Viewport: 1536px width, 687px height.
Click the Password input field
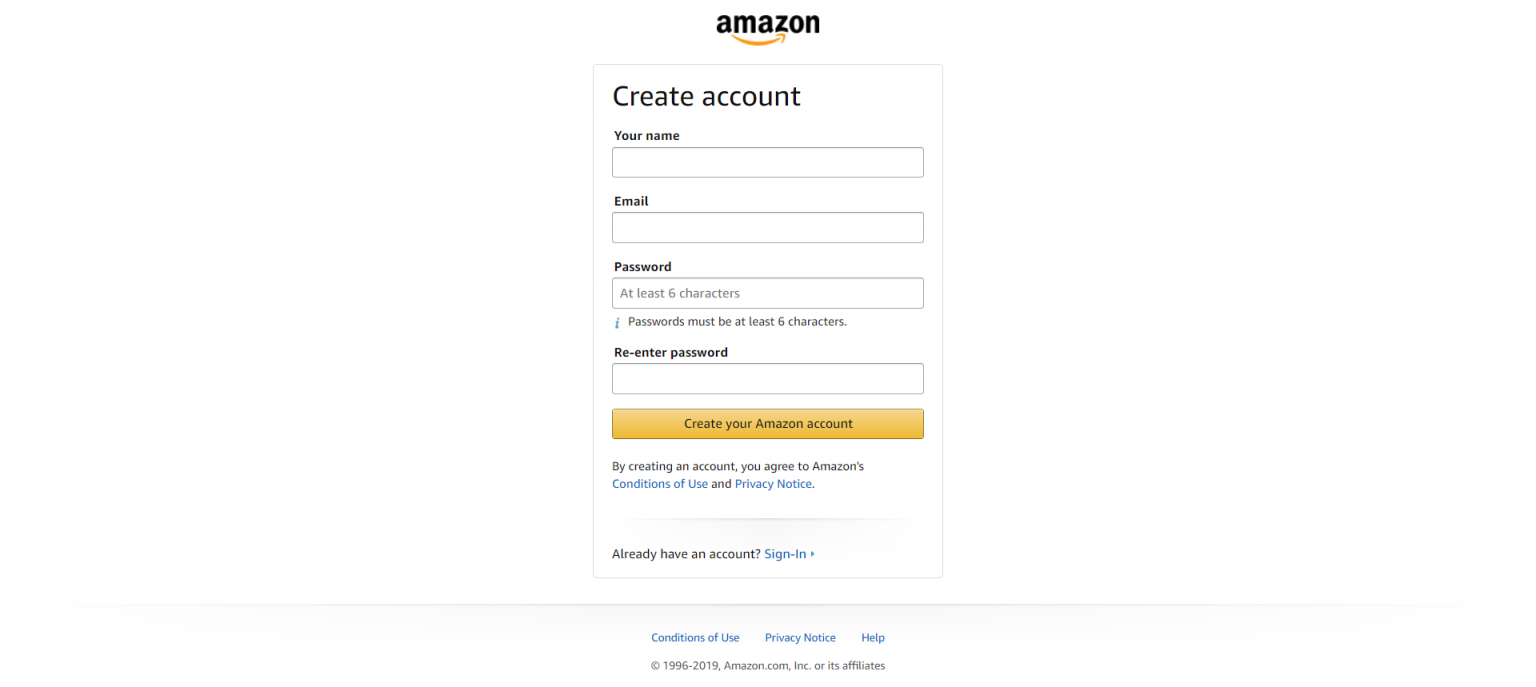(x=767, y=292)
